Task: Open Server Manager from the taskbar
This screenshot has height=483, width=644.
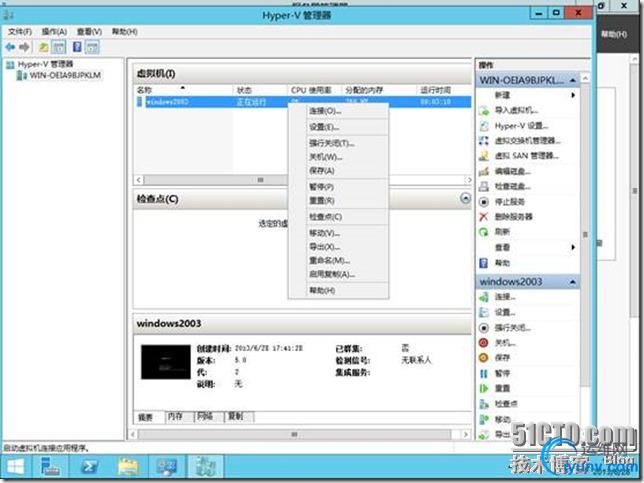Action: click(x=51, y=467)
